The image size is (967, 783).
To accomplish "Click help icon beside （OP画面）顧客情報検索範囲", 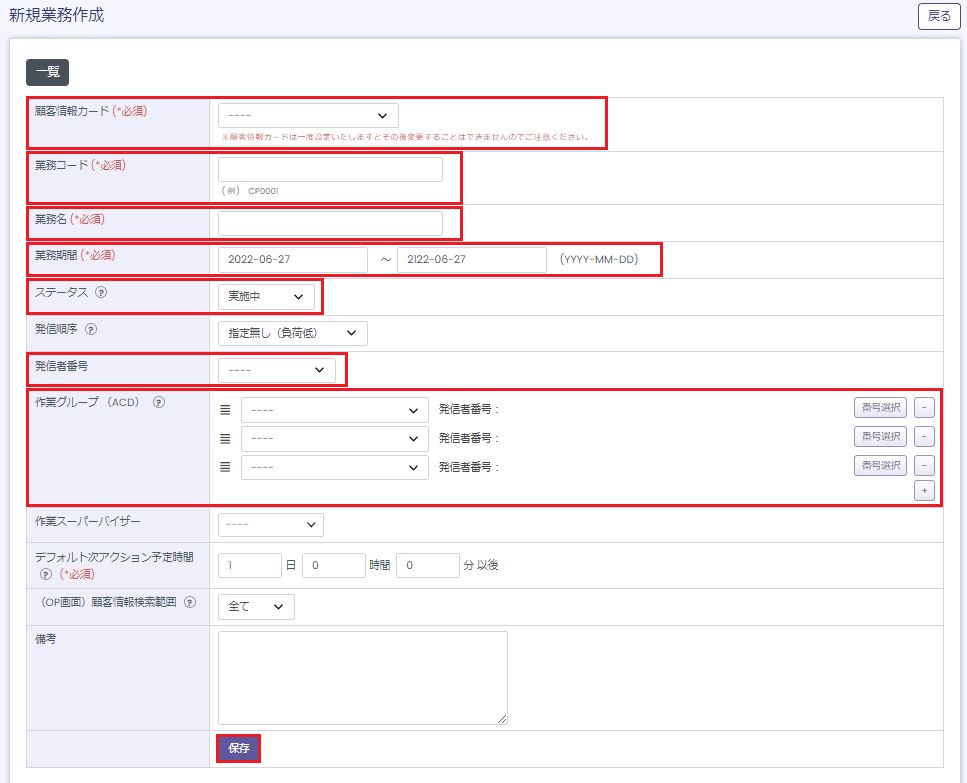I will tap(190, 603).
